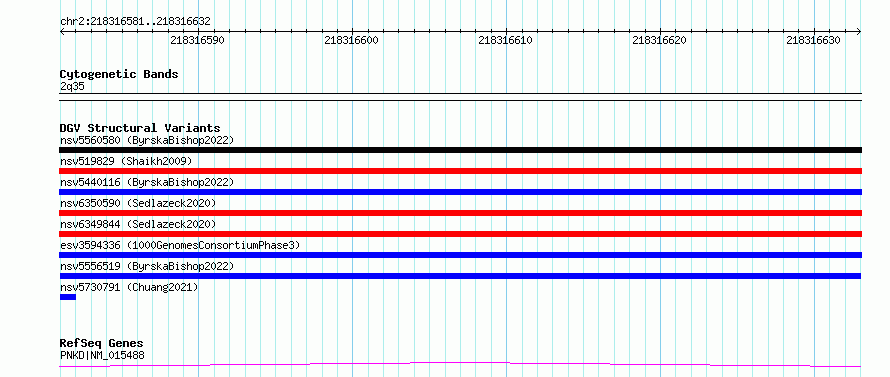The image size is (890, 377).
Task: Click ruler tick label 218316630
Action: pyautogui.click(x=813, y=40)
